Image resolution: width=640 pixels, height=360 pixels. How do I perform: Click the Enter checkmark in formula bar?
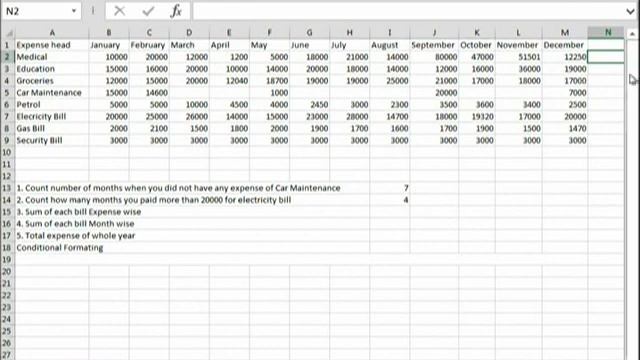[148, 11]
